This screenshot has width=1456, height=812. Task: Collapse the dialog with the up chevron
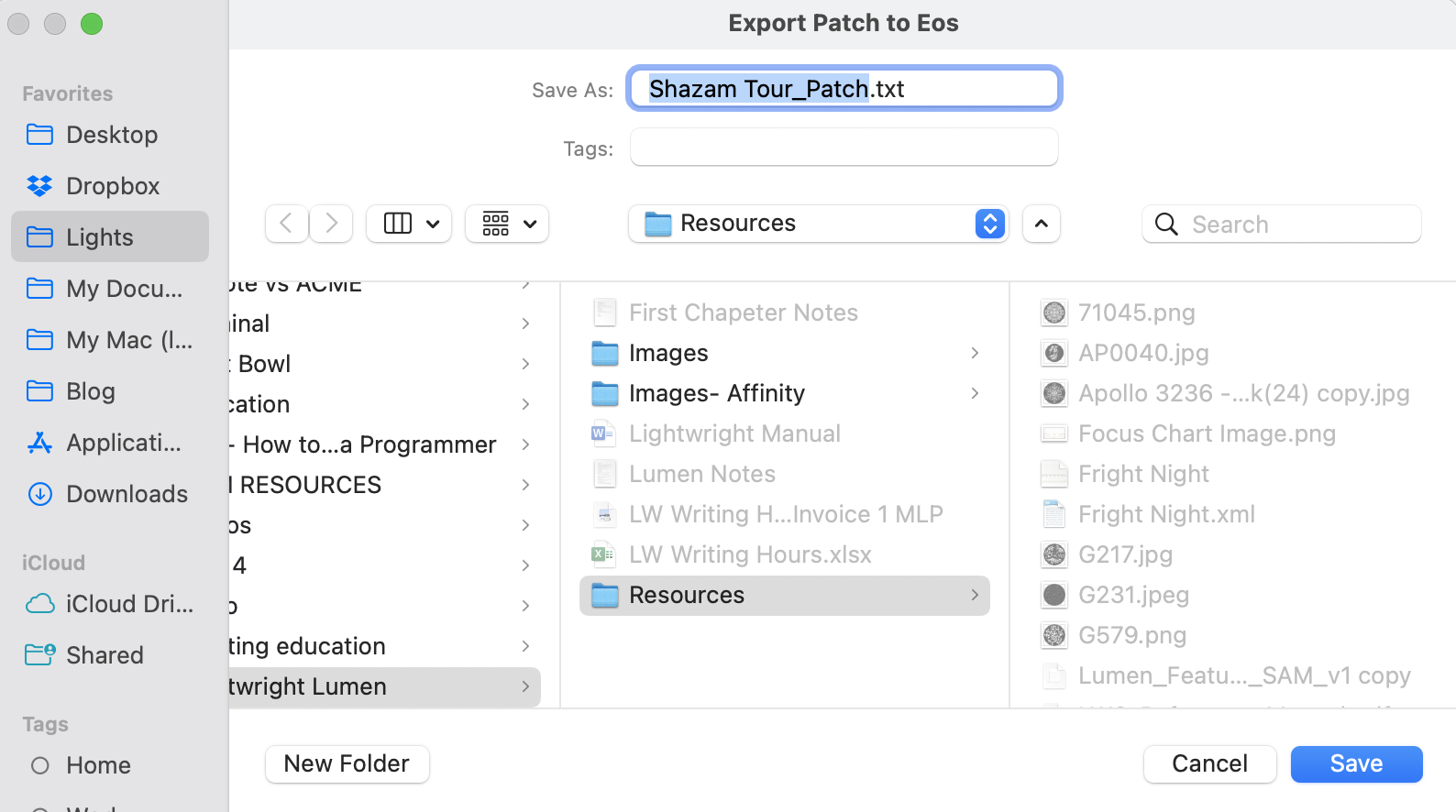pos(1041,224)
